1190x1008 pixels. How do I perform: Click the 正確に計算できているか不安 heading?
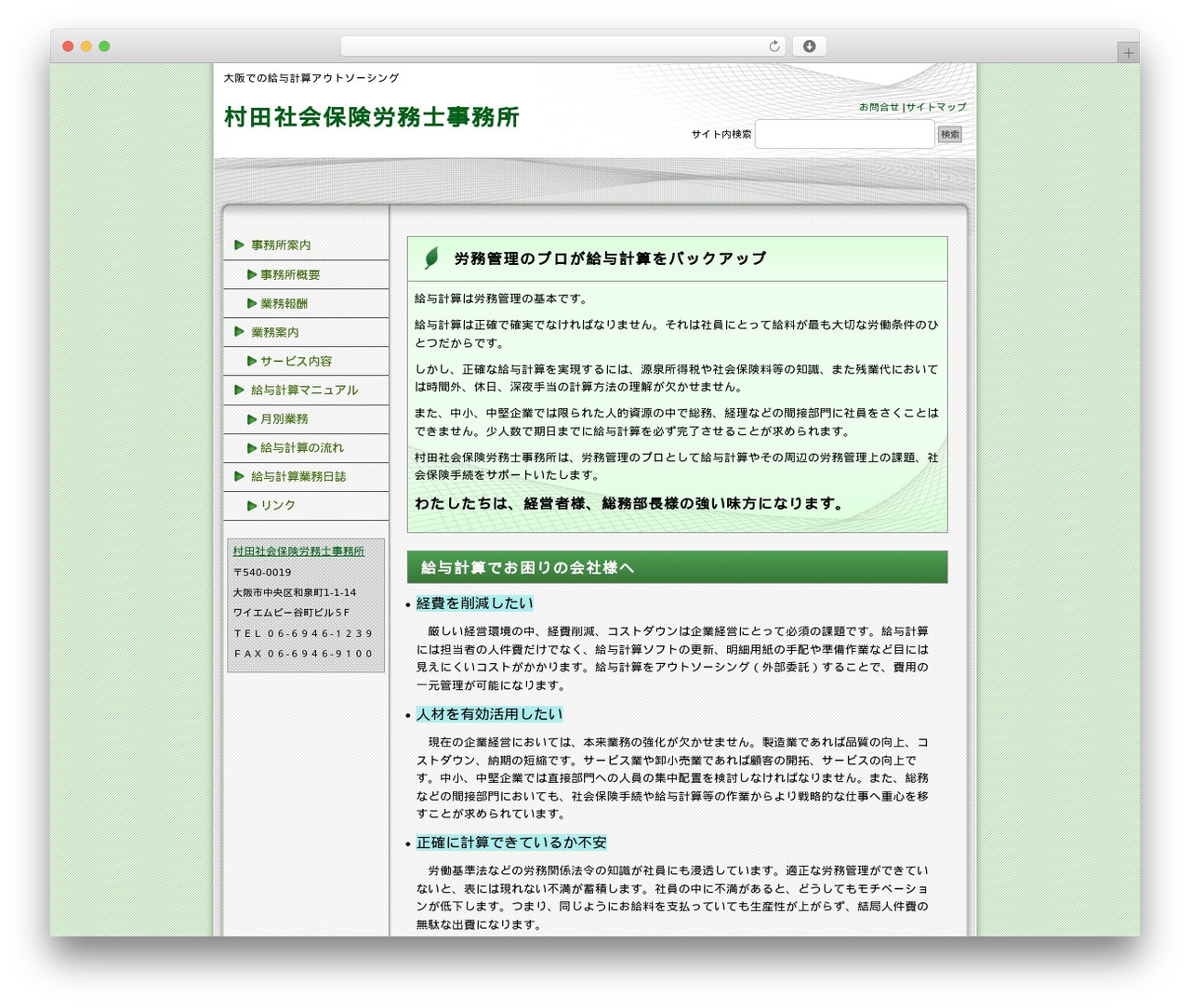(511, 842)
